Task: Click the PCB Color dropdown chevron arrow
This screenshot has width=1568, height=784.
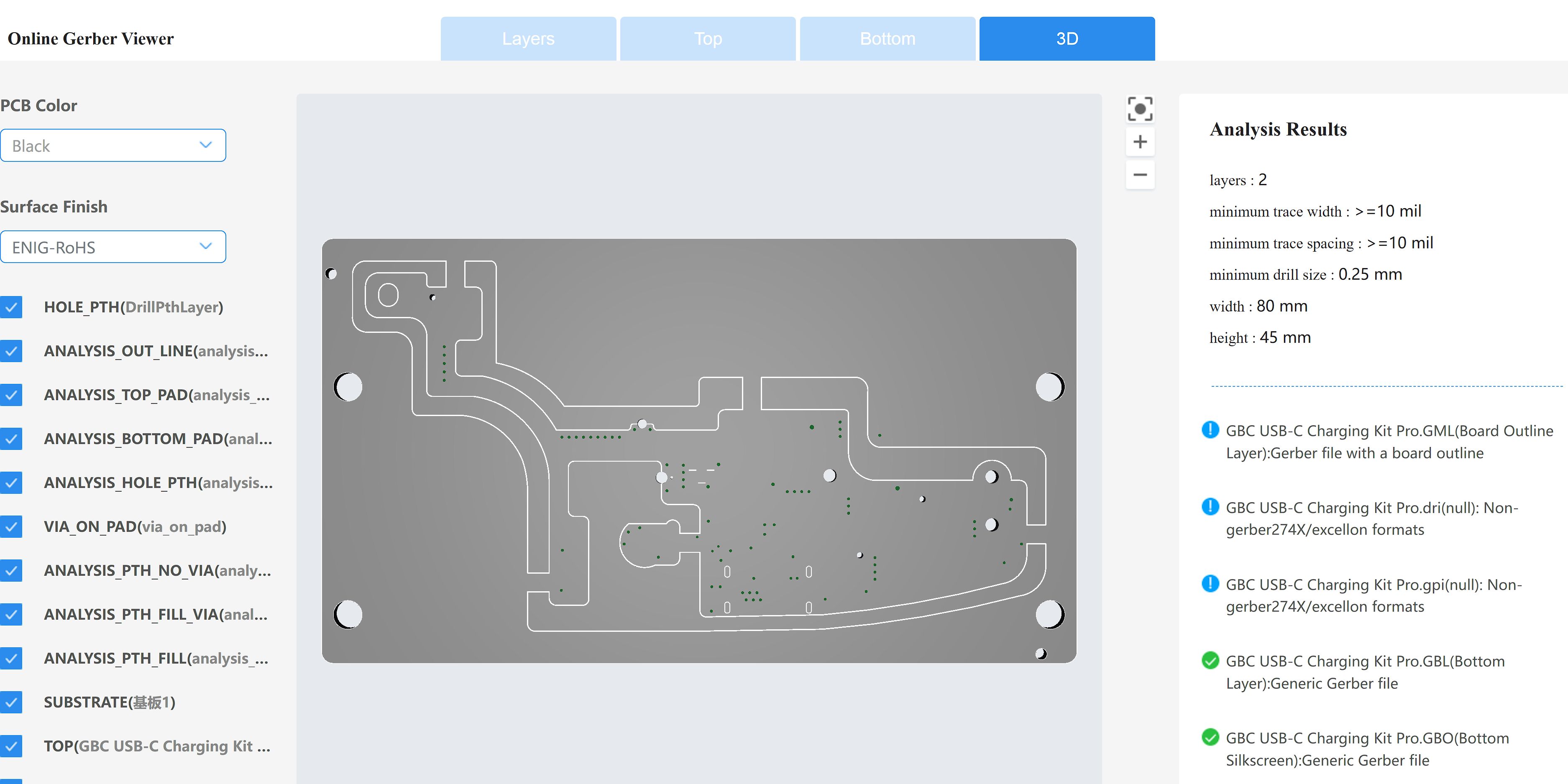Action: tap(206, 145)
